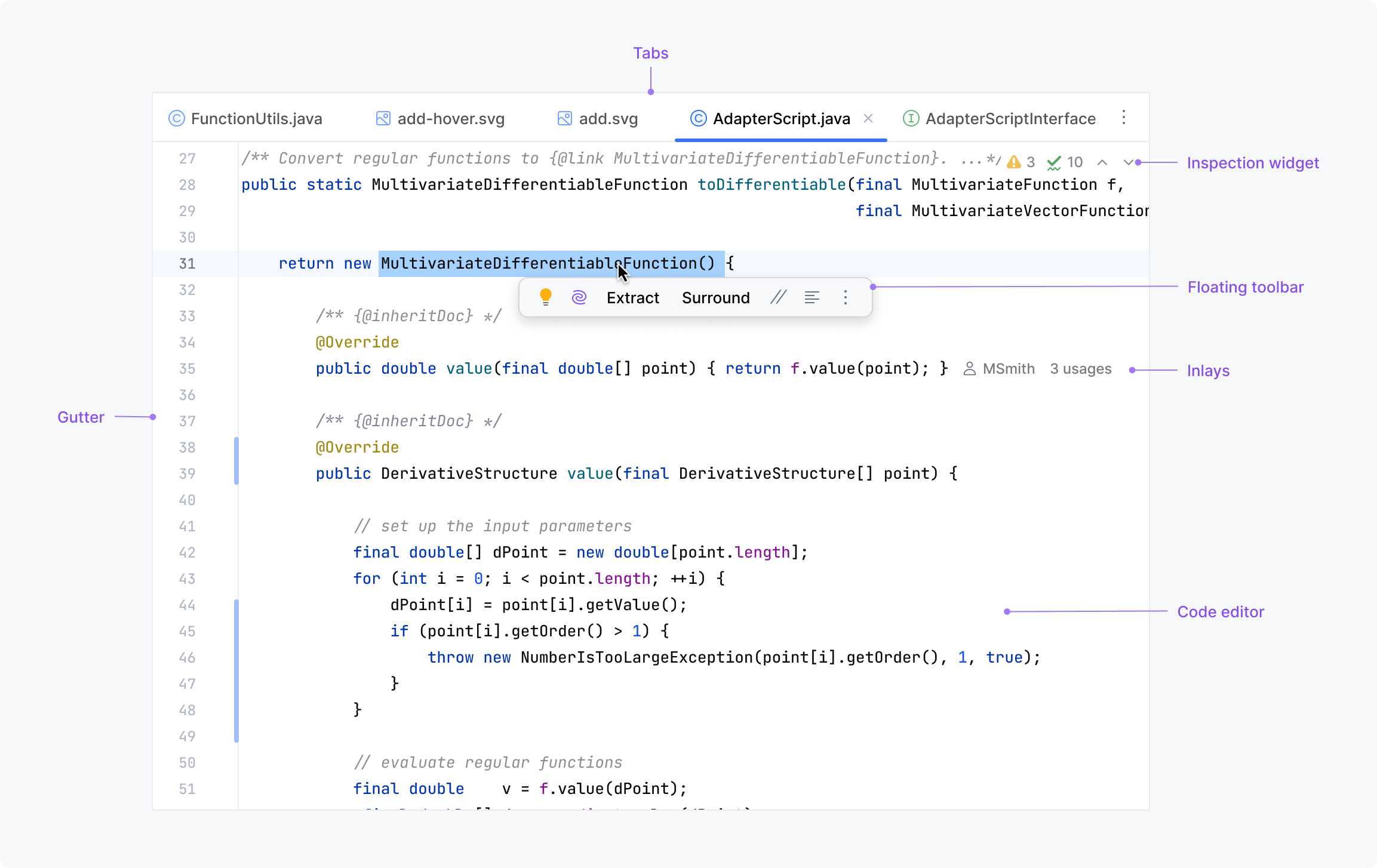Close the AdapterScript.java tab
1377x868 pixels.
(x=868, y=119)
